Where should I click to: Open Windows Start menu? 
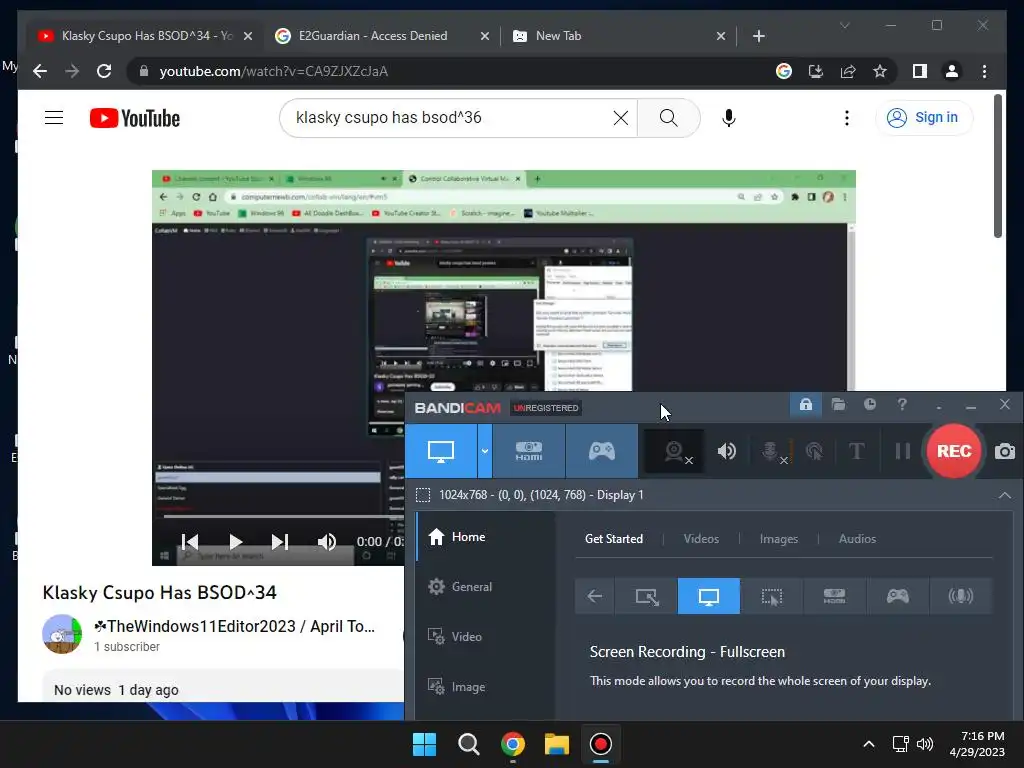424,744
